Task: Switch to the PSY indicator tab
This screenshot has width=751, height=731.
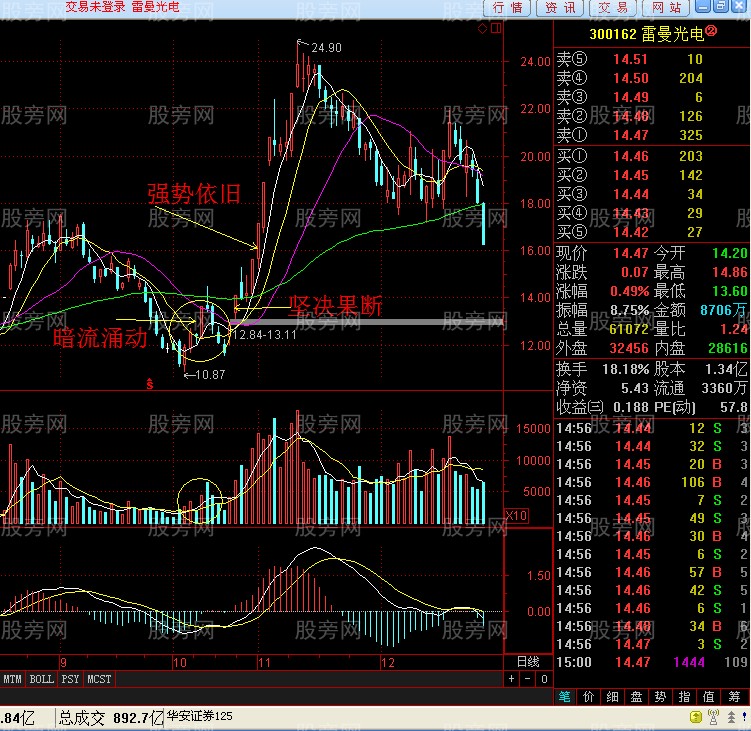Action: tap(70, 679)
